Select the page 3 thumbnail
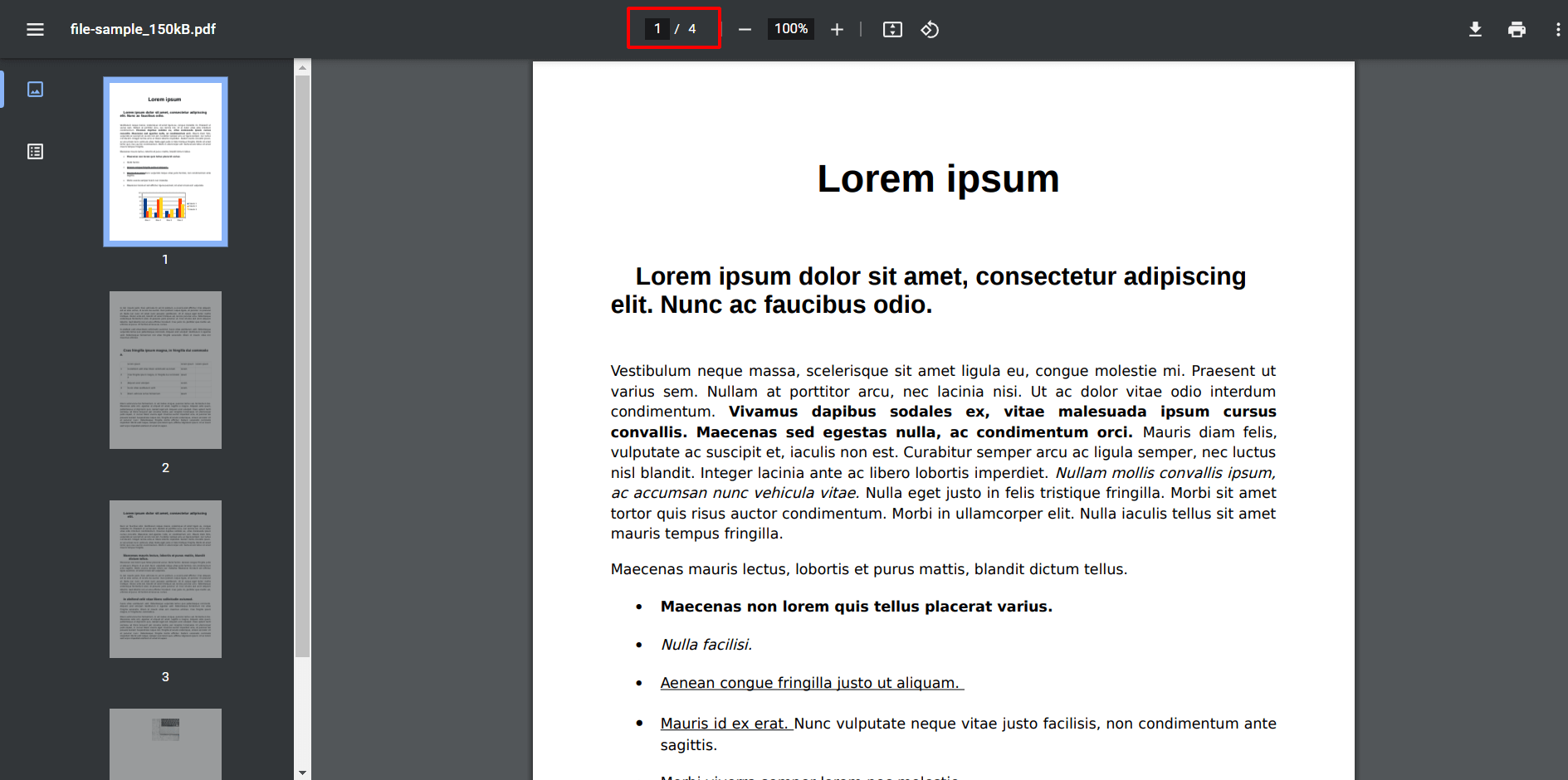The image size is (1568, 780). (x=164, y=578)
